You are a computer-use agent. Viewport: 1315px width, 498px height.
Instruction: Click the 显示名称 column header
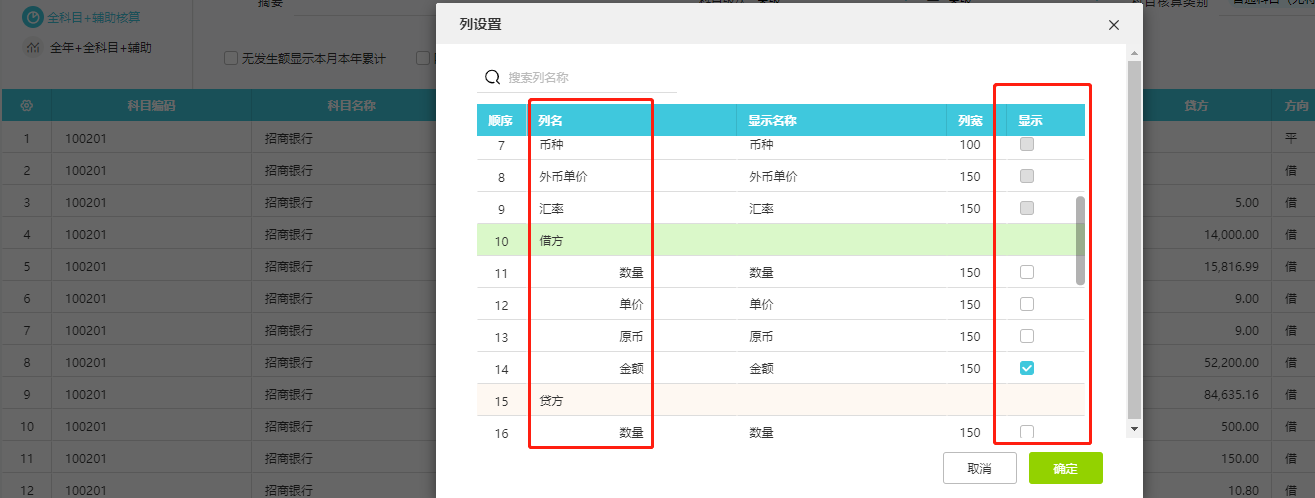click(x=842, y=120)
